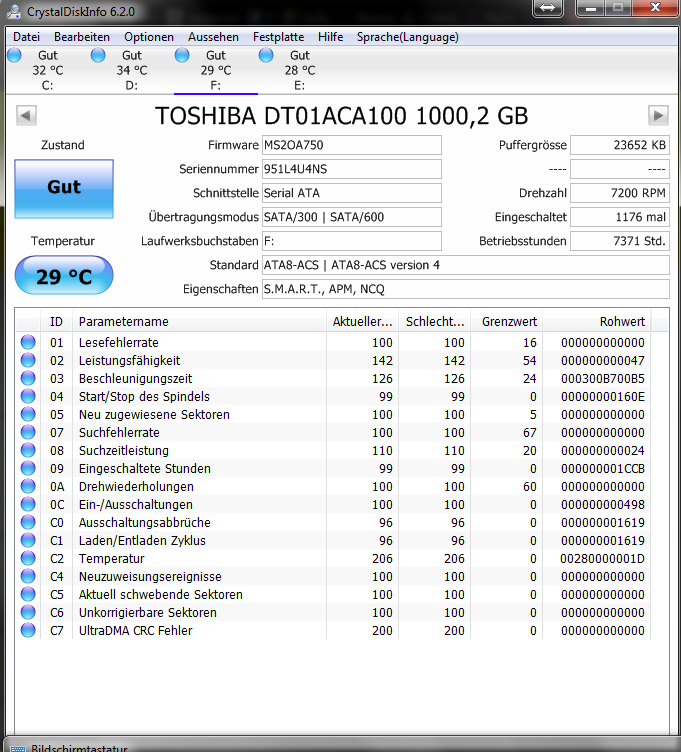This screenshot has width=681, height=752.
Task: Click status orb of Ausschaltungsabbrüche row
Action: (28, 522)
